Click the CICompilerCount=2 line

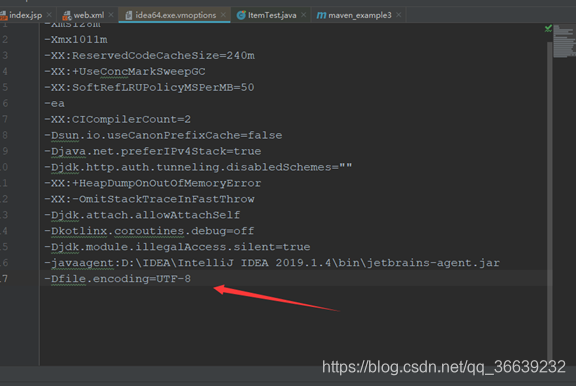[x=118, y=119]
